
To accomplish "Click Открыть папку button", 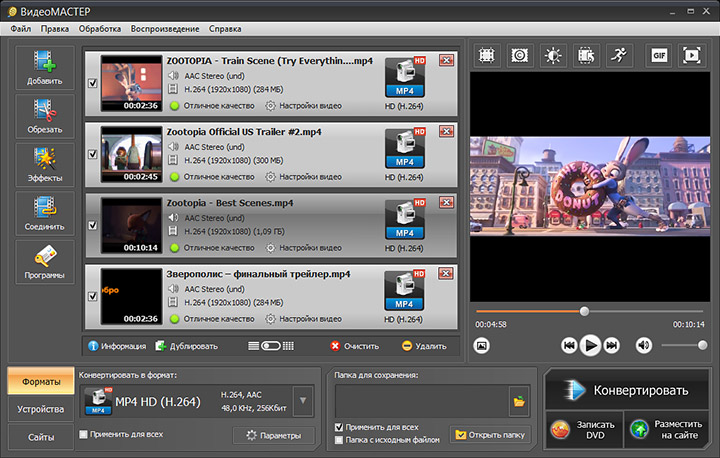I will (x=490, y=435).
